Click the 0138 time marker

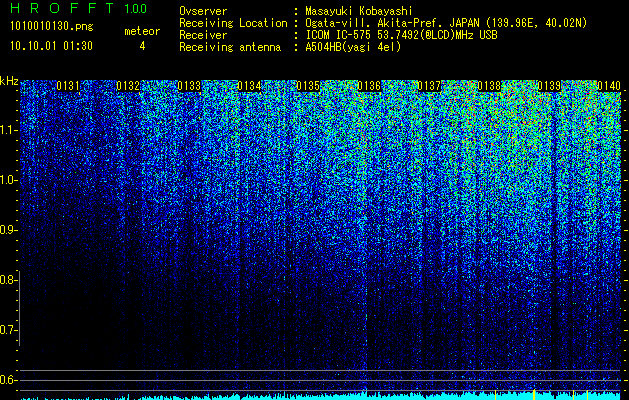489,86
